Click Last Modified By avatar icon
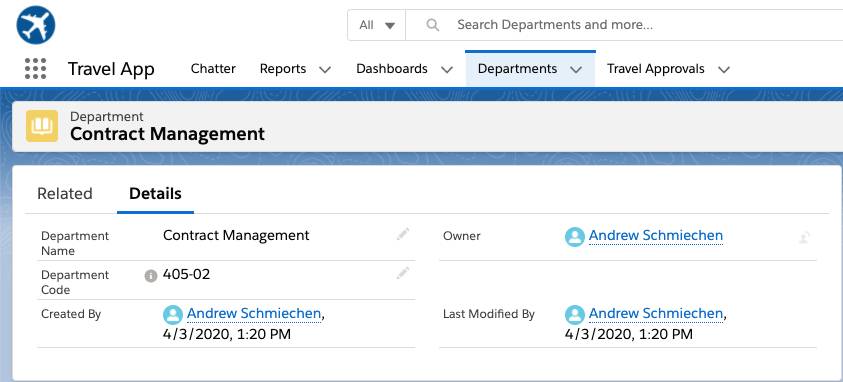The width and height of the screenshot is (843, 382). tap(575, 315)
